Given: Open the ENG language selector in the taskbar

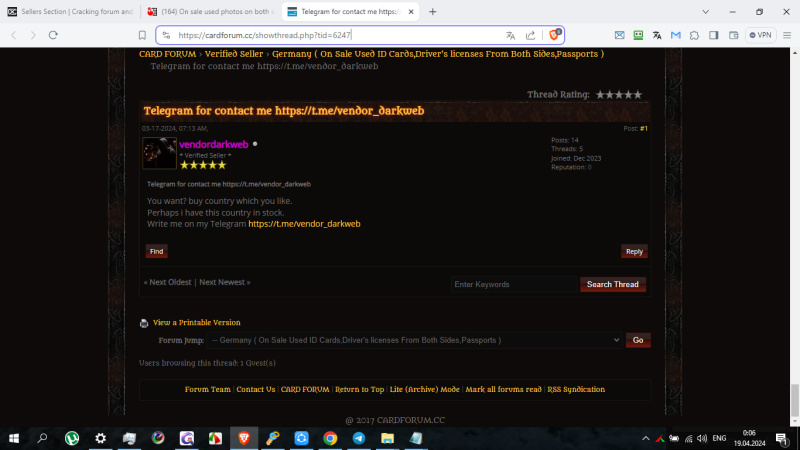Looking at the screenshot, I should coord(718,438).
